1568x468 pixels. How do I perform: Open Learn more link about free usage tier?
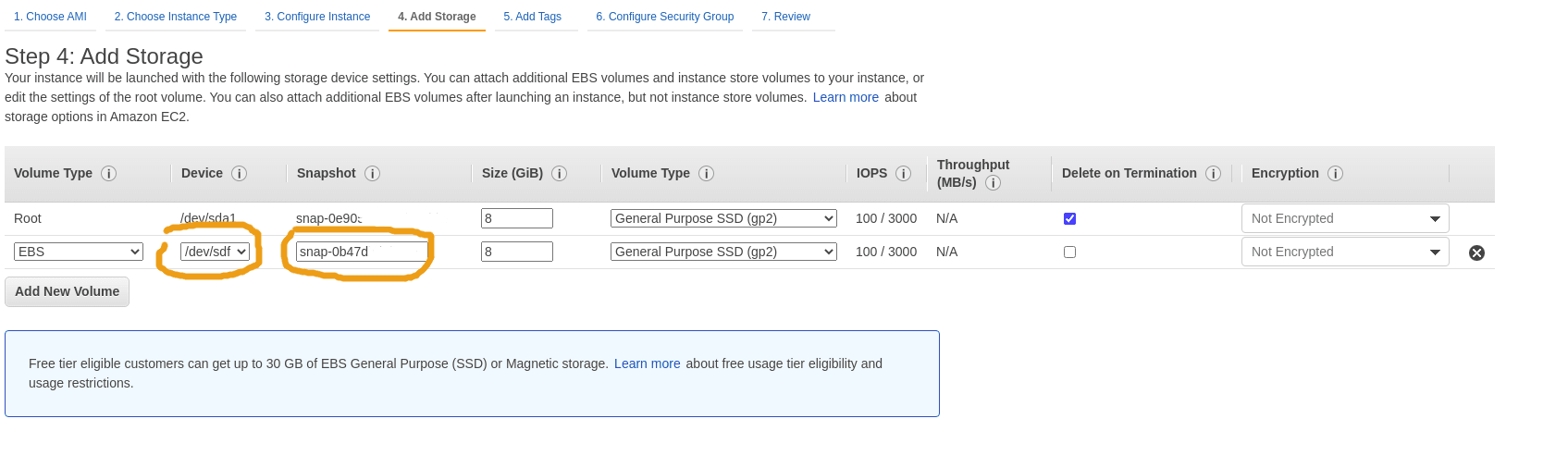click(648, 363)
